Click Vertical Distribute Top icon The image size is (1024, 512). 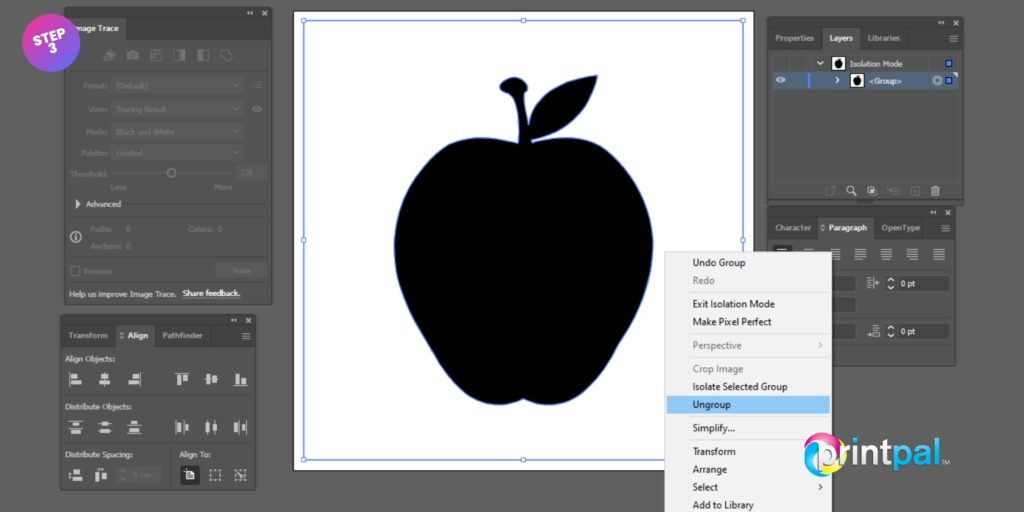pyautogui.click(x=76, y=428)
